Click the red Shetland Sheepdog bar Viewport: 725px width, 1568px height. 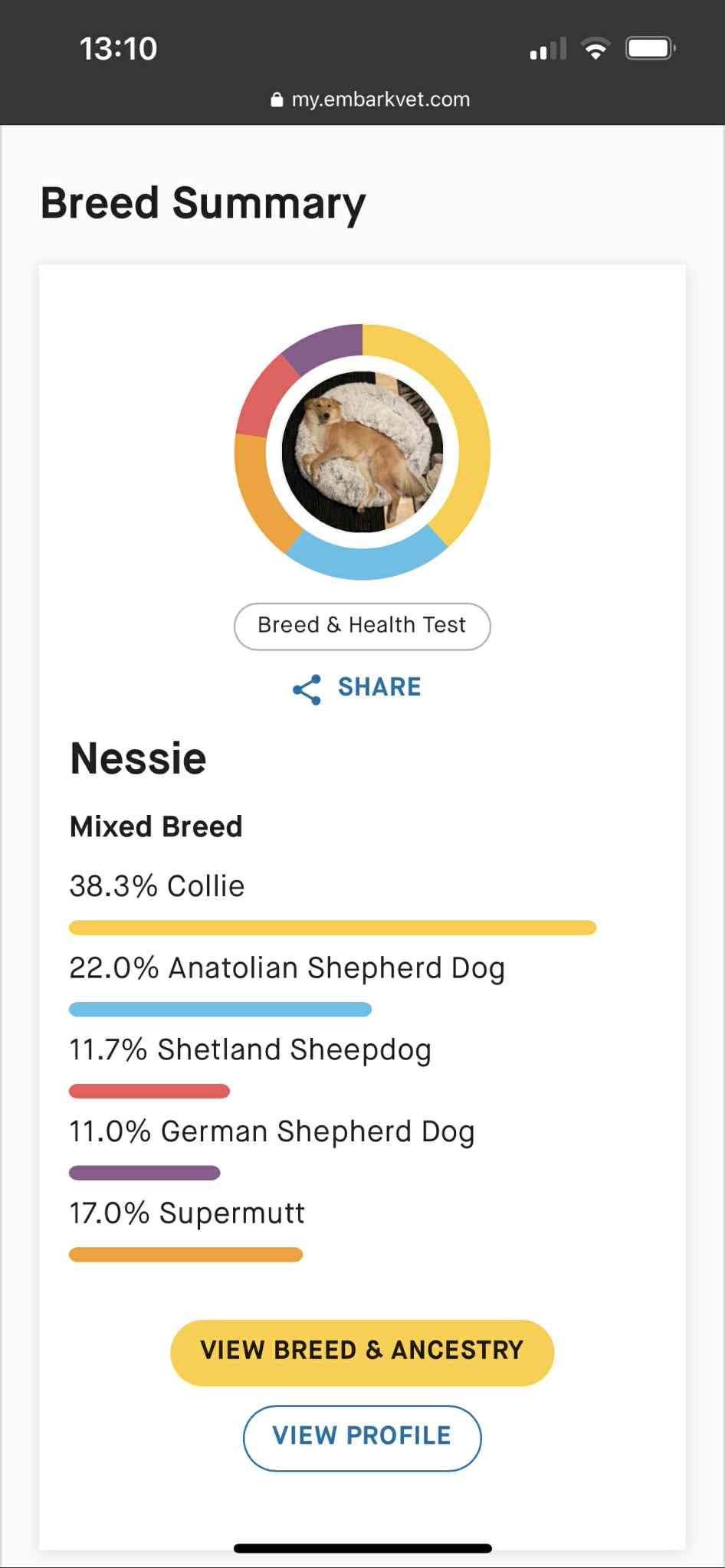(149, 1091)
